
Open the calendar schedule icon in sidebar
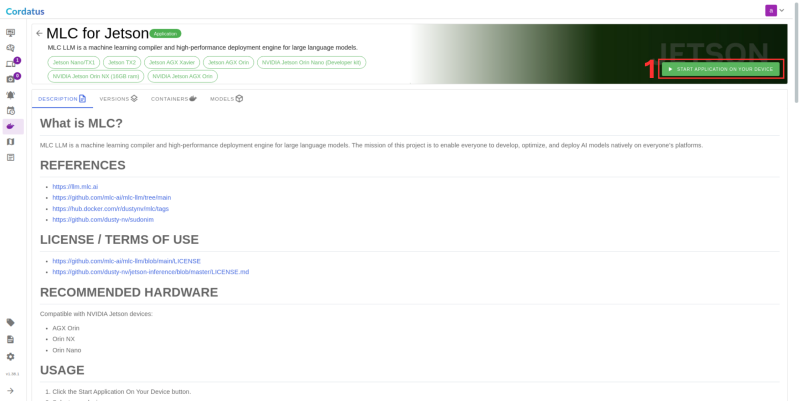(x=11, y=111)
